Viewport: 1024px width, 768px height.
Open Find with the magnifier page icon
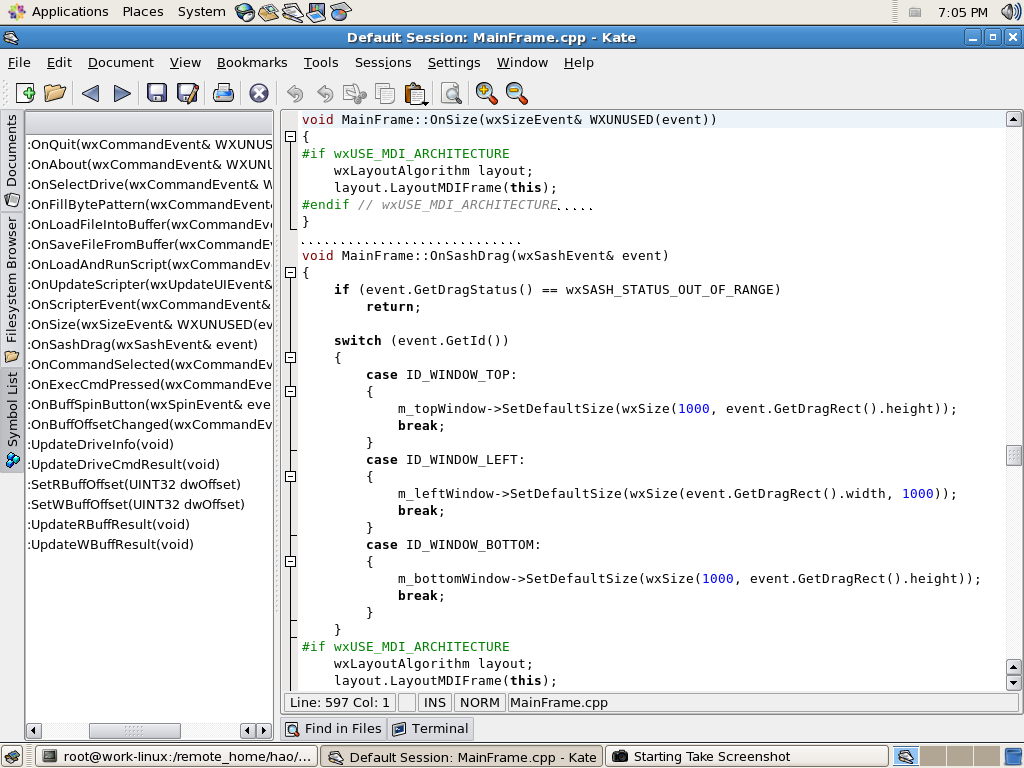click(451, 93)
